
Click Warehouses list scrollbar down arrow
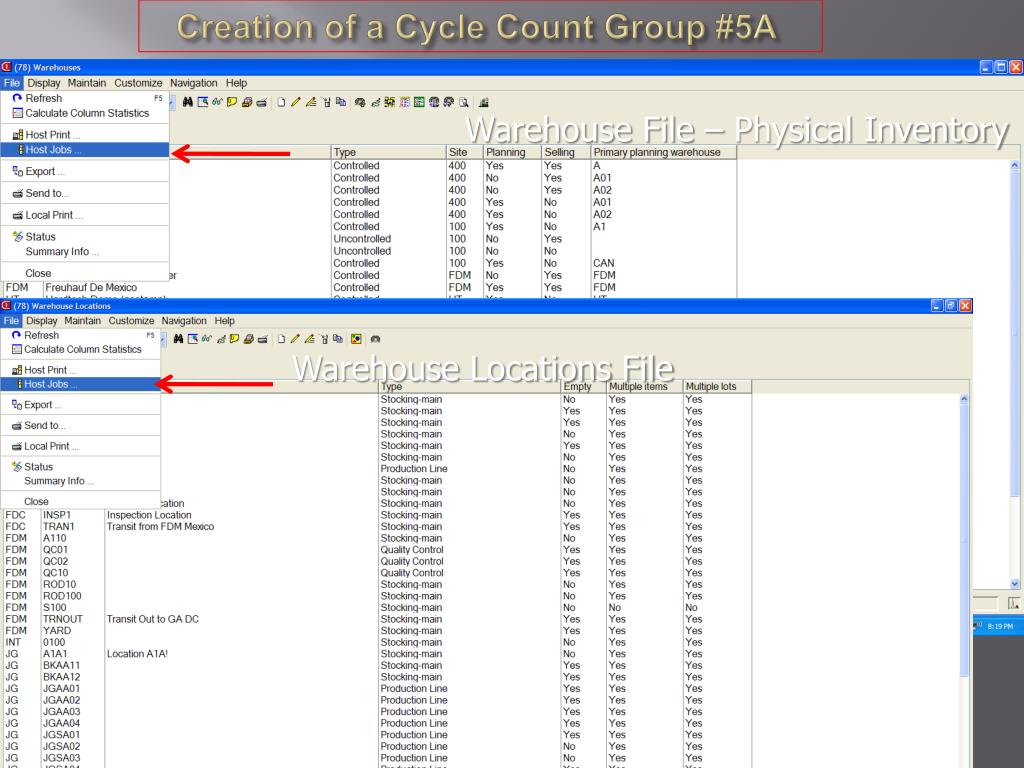1015,584
